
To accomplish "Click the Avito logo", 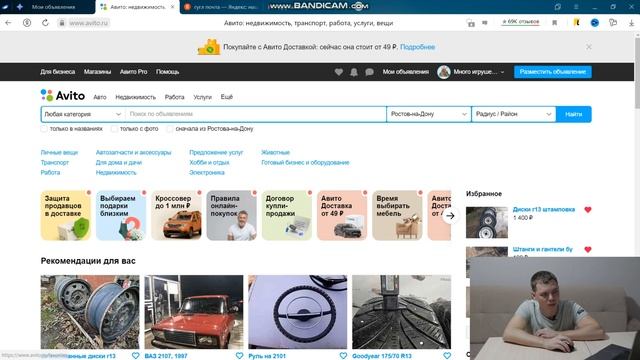I will coord(63,96).
